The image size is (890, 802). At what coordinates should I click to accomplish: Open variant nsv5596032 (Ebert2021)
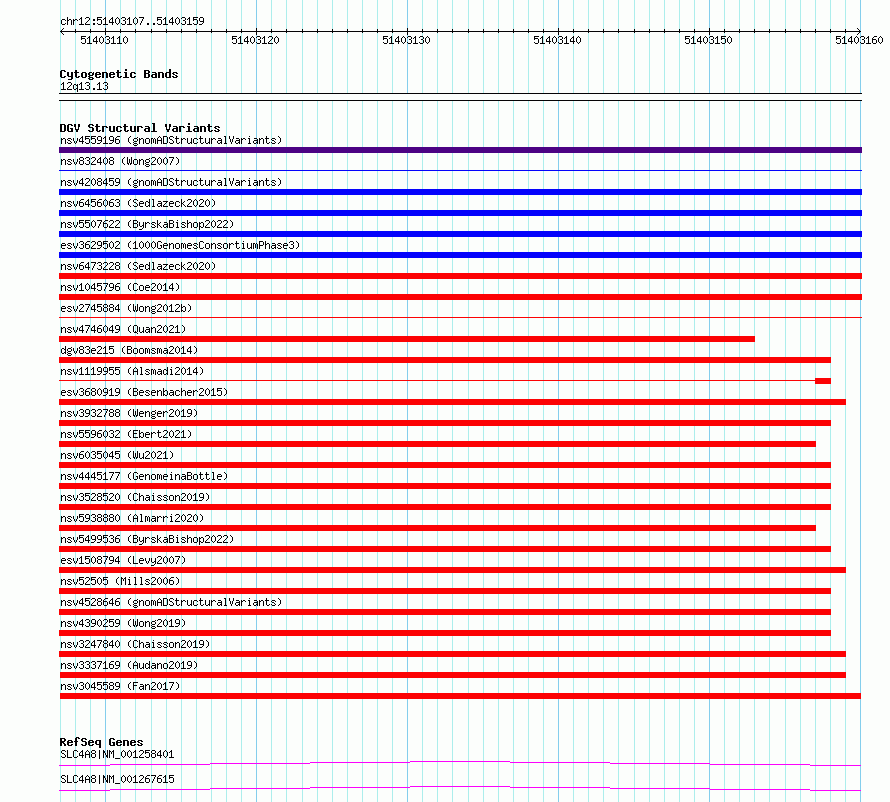pyautogui.click(x=126, y=434)
